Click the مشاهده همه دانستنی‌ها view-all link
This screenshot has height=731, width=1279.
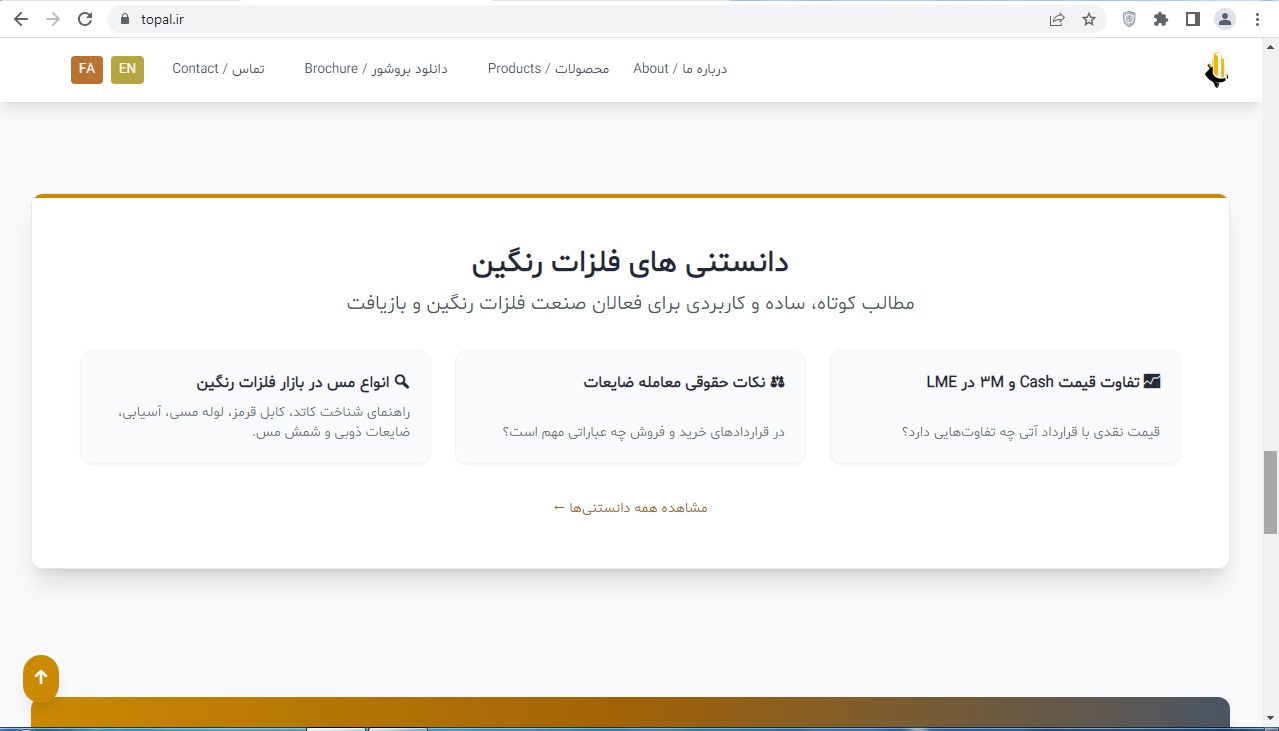[x=629, y=507]
